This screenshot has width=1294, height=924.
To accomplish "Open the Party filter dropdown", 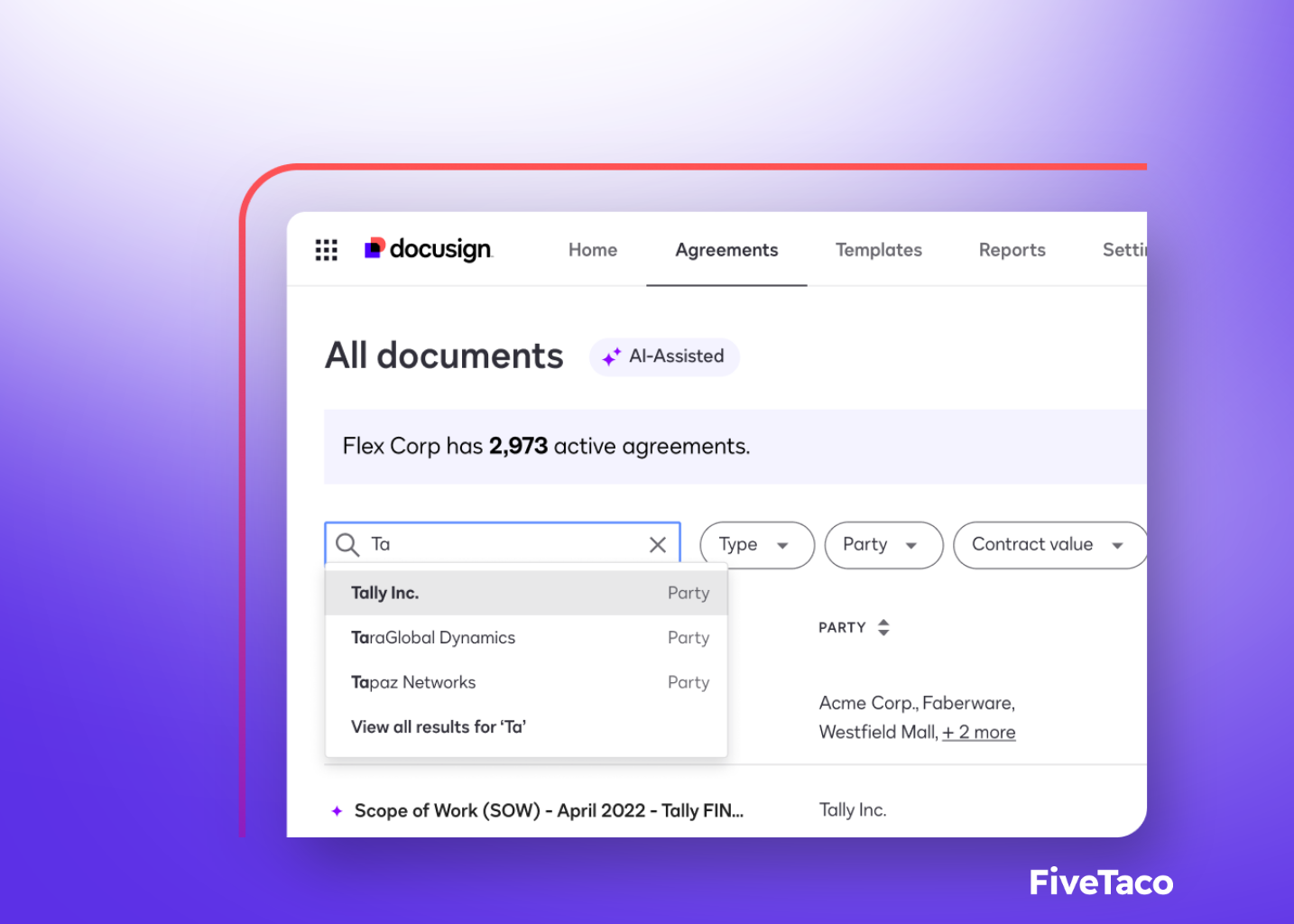I will click(883, 545).
